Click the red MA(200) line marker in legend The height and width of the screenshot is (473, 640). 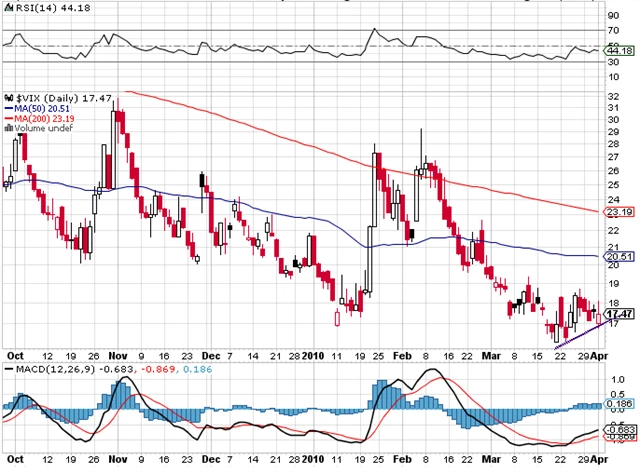pyautogui.click(x=7, y=117)
